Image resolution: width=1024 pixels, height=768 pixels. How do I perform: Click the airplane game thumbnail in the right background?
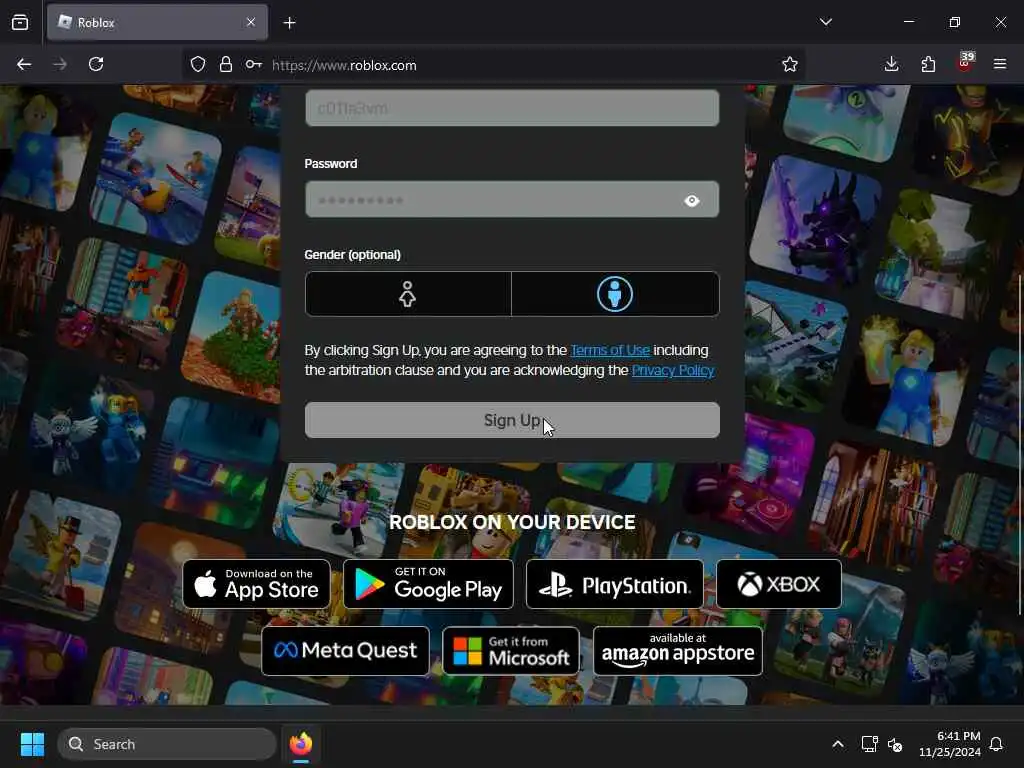tap(794, 346)
